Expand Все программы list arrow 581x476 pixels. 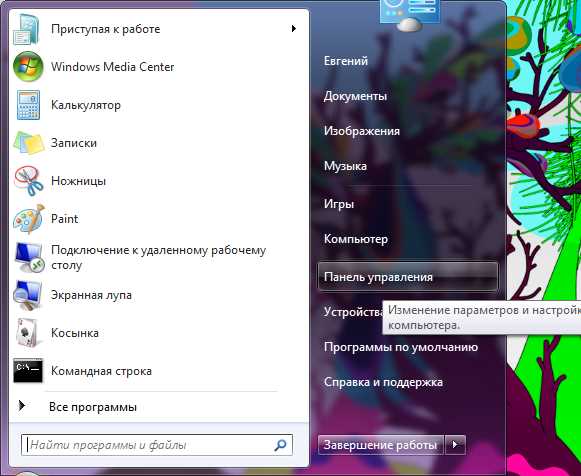[x=22, y=406]
